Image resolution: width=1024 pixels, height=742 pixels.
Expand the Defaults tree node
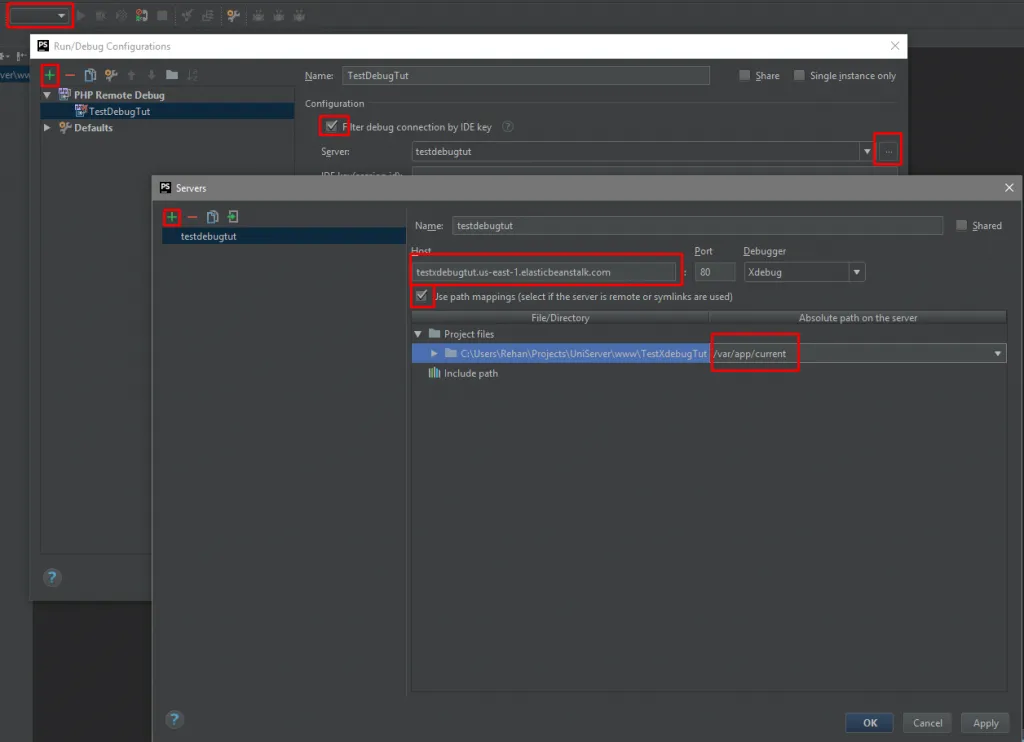point(47,128)
